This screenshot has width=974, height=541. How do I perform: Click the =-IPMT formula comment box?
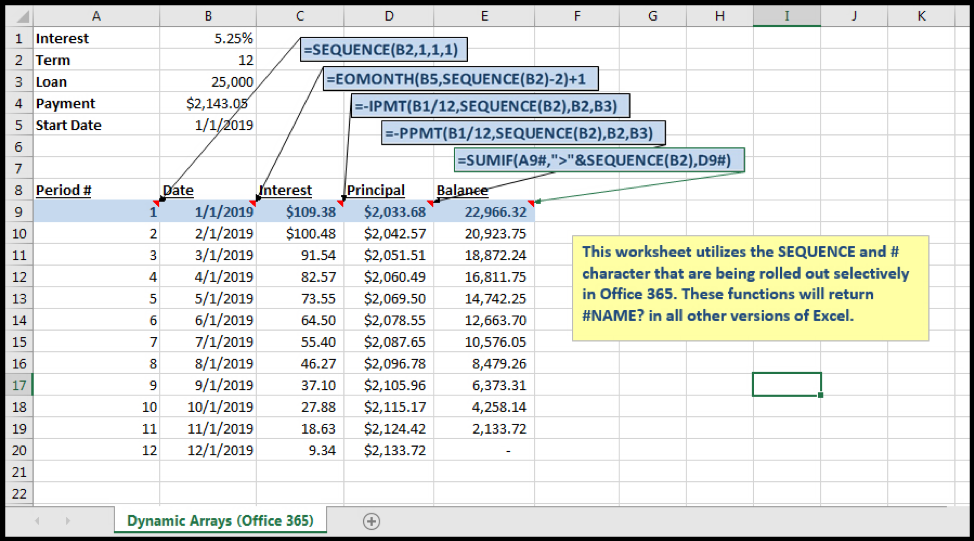click(x=490, y=106)
